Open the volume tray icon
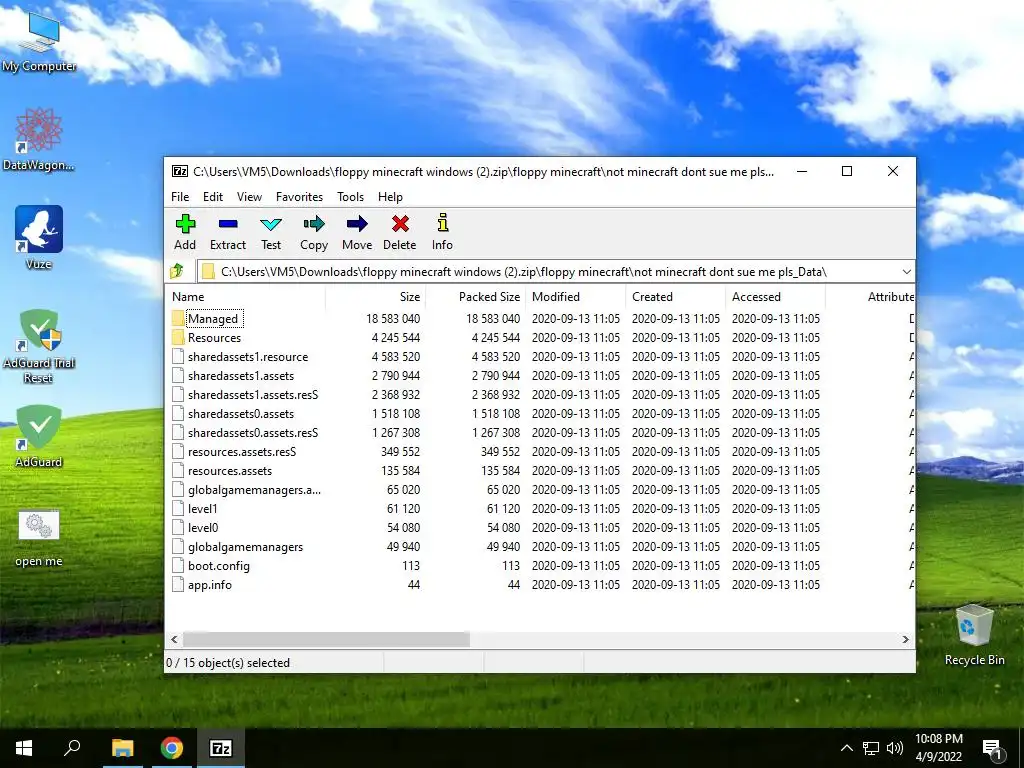This screenshot has width=1024, height=768. [x=895, y=748]
